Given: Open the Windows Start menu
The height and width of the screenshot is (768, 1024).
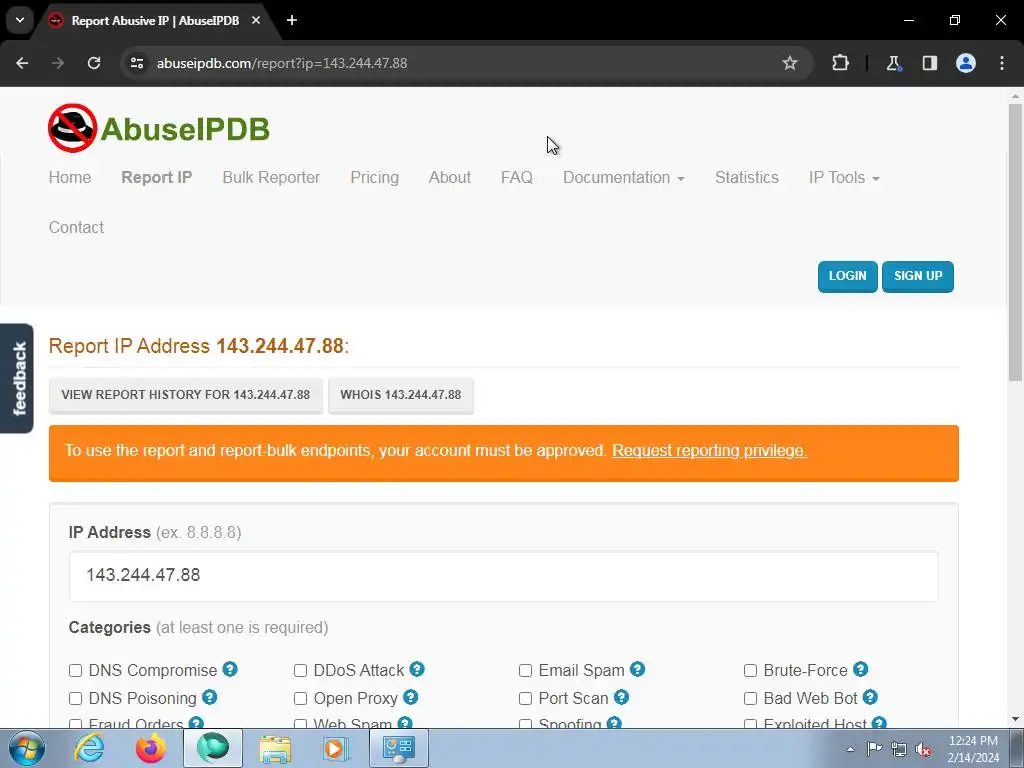Looking at the screenshot, I should tap(27, 748).
